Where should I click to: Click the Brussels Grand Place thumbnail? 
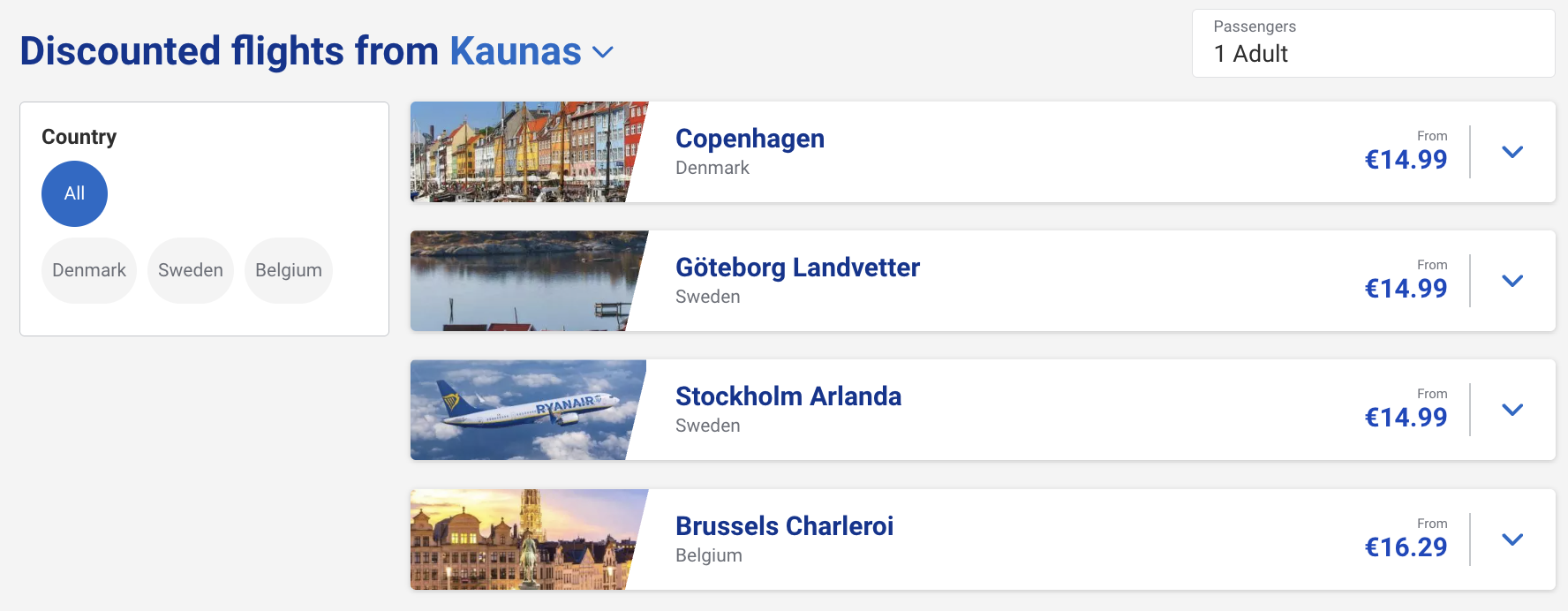point(528,539)
